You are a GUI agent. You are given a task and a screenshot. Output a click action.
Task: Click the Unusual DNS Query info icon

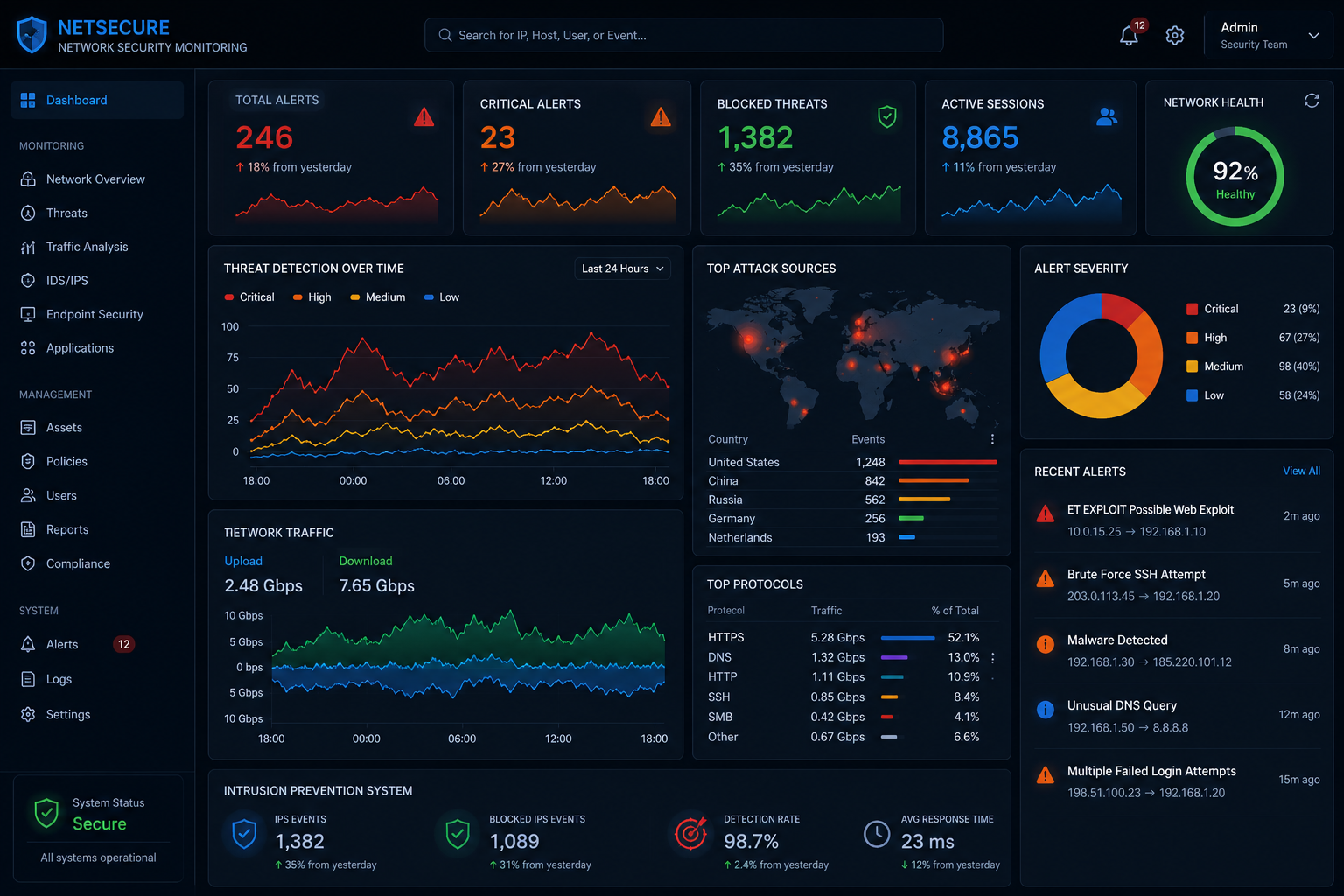(1046, 710)
